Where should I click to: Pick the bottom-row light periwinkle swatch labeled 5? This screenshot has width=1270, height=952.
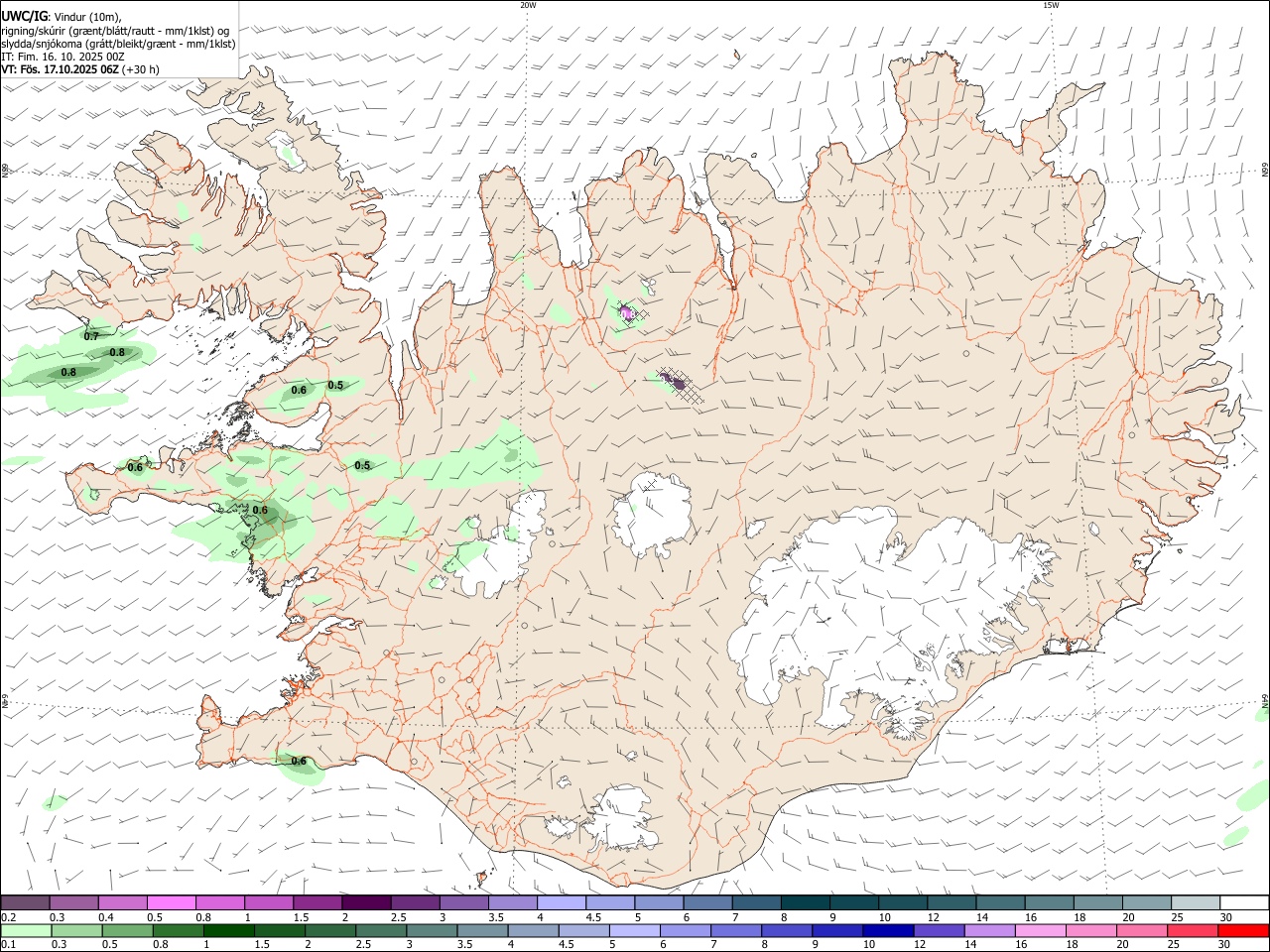635,930
